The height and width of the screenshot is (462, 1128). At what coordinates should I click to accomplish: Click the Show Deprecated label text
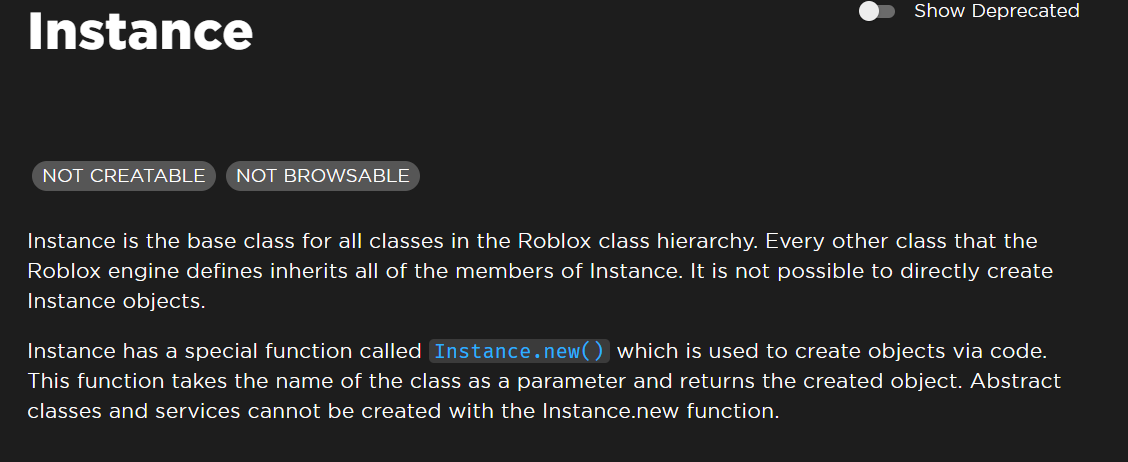996,11
